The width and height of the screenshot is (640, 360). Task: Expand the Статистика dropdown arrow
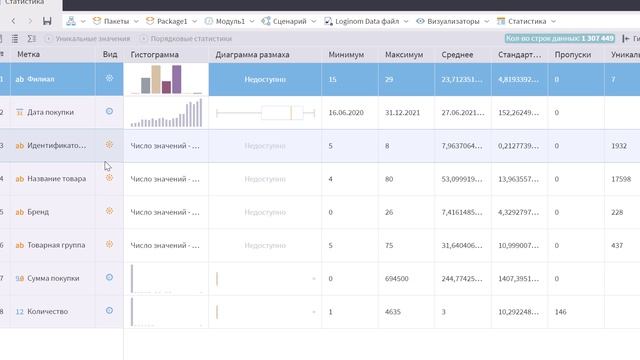point(553,21)
